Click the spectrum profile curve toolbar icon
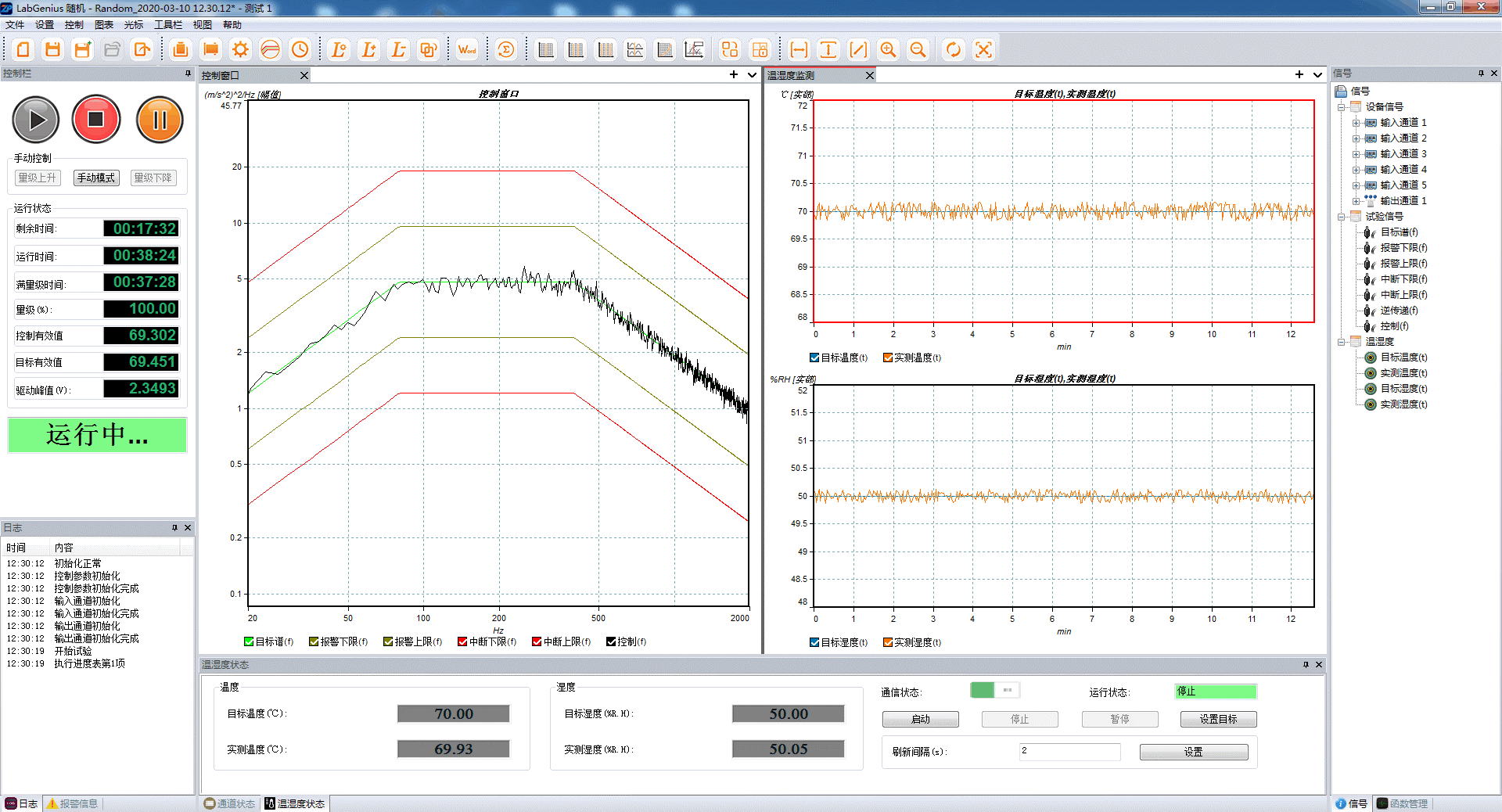The width and height of the screenshot is (1502, 812). (x=270, y=50)
